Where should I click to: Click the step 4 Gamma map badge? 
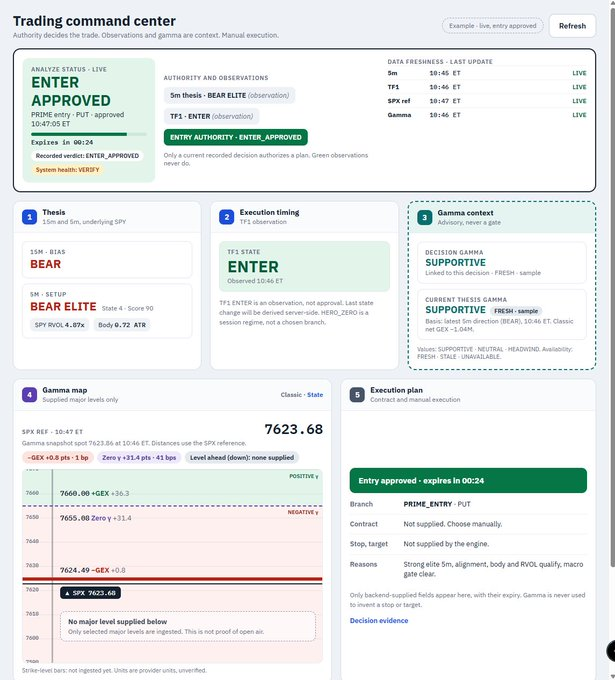coord(29,395)
